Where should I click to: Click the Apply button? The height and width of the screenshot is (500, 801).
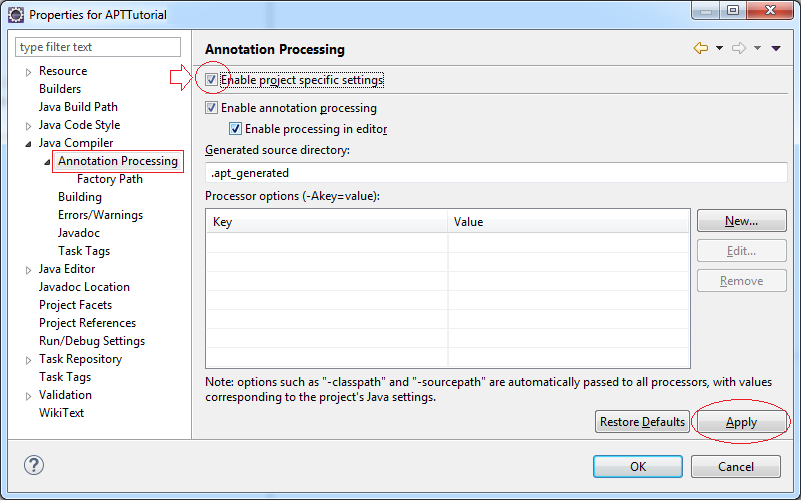pyautogui.click(x=742, y=422)
